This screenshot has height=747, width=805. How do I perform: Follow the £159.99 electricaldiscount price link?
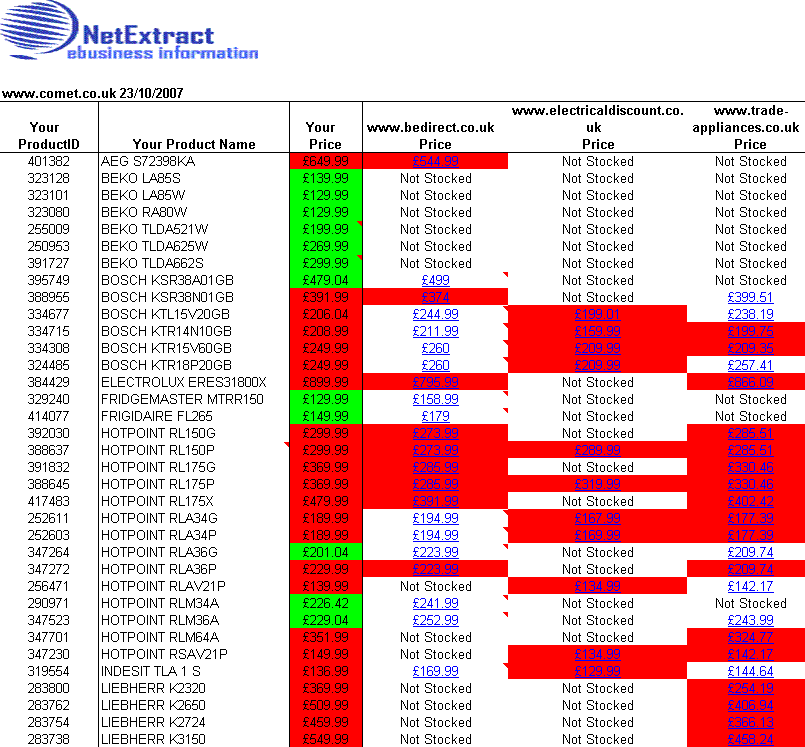click(x=598, y=331)
